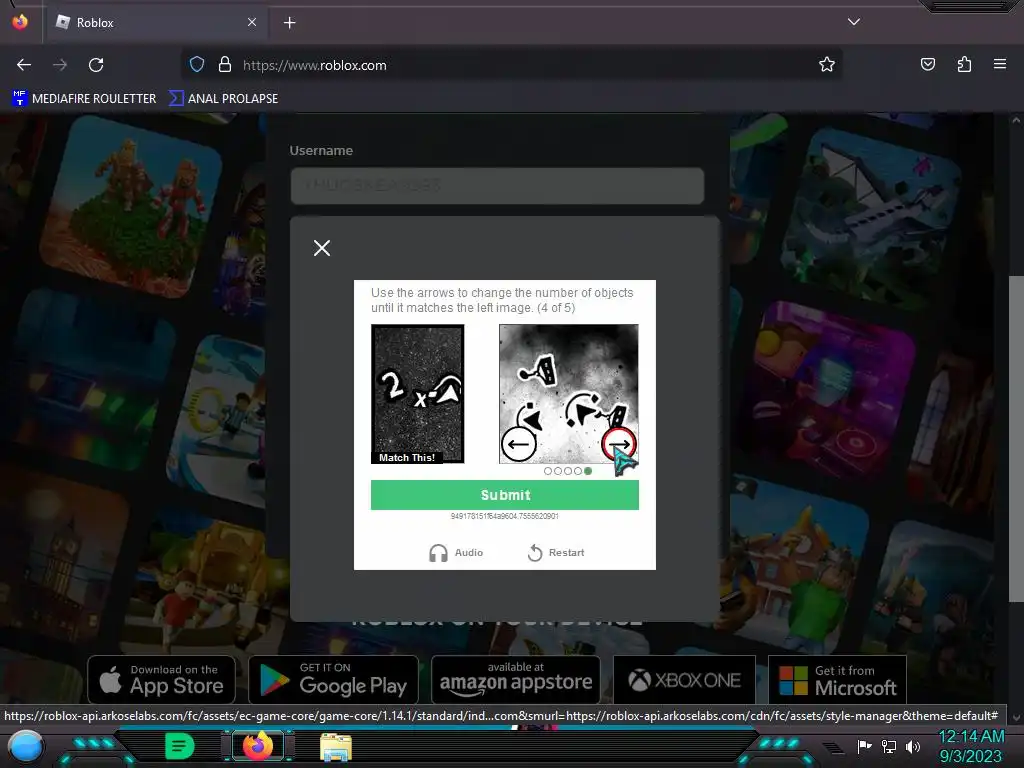Screen dimensions: 1024x768
Task: Open the MEDIAFIRE ROULETTER bookmark
Action: (84, 99)
